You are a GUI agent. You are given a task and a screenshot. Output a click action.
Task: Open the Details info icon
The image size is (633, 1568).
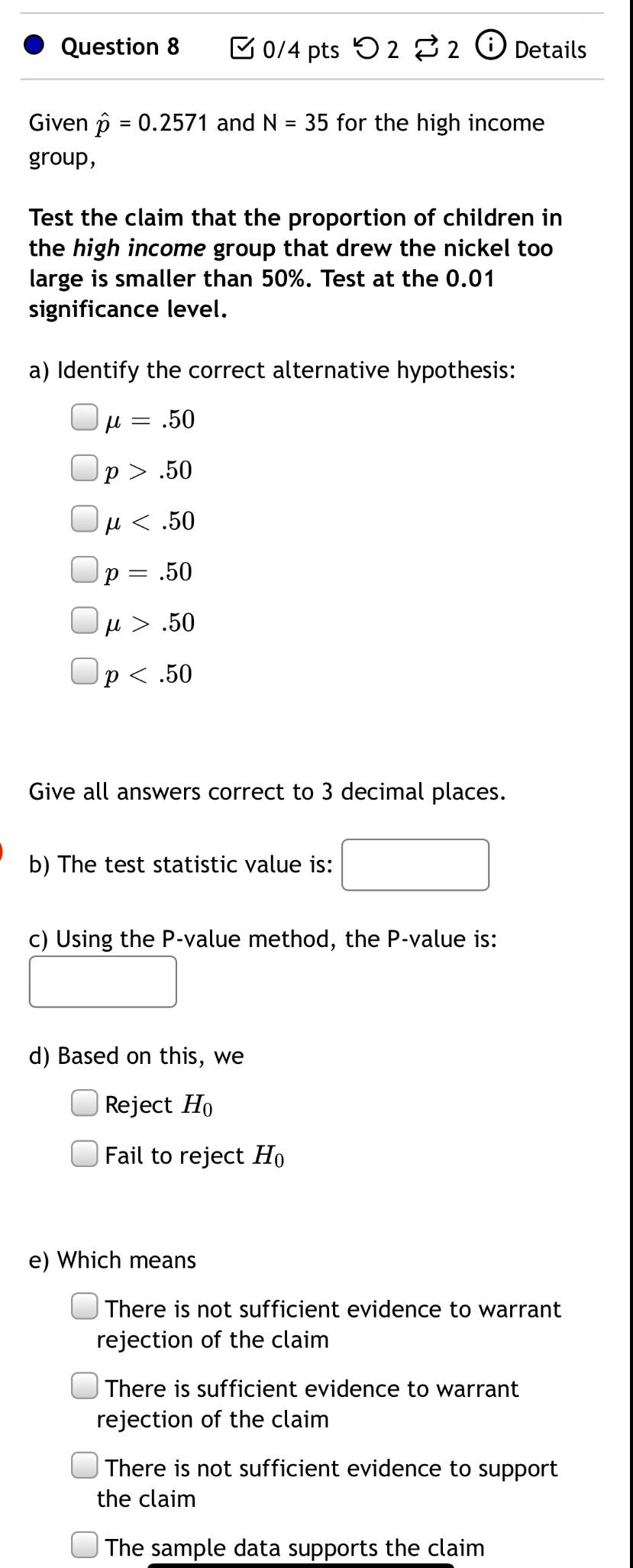point(490,48)
